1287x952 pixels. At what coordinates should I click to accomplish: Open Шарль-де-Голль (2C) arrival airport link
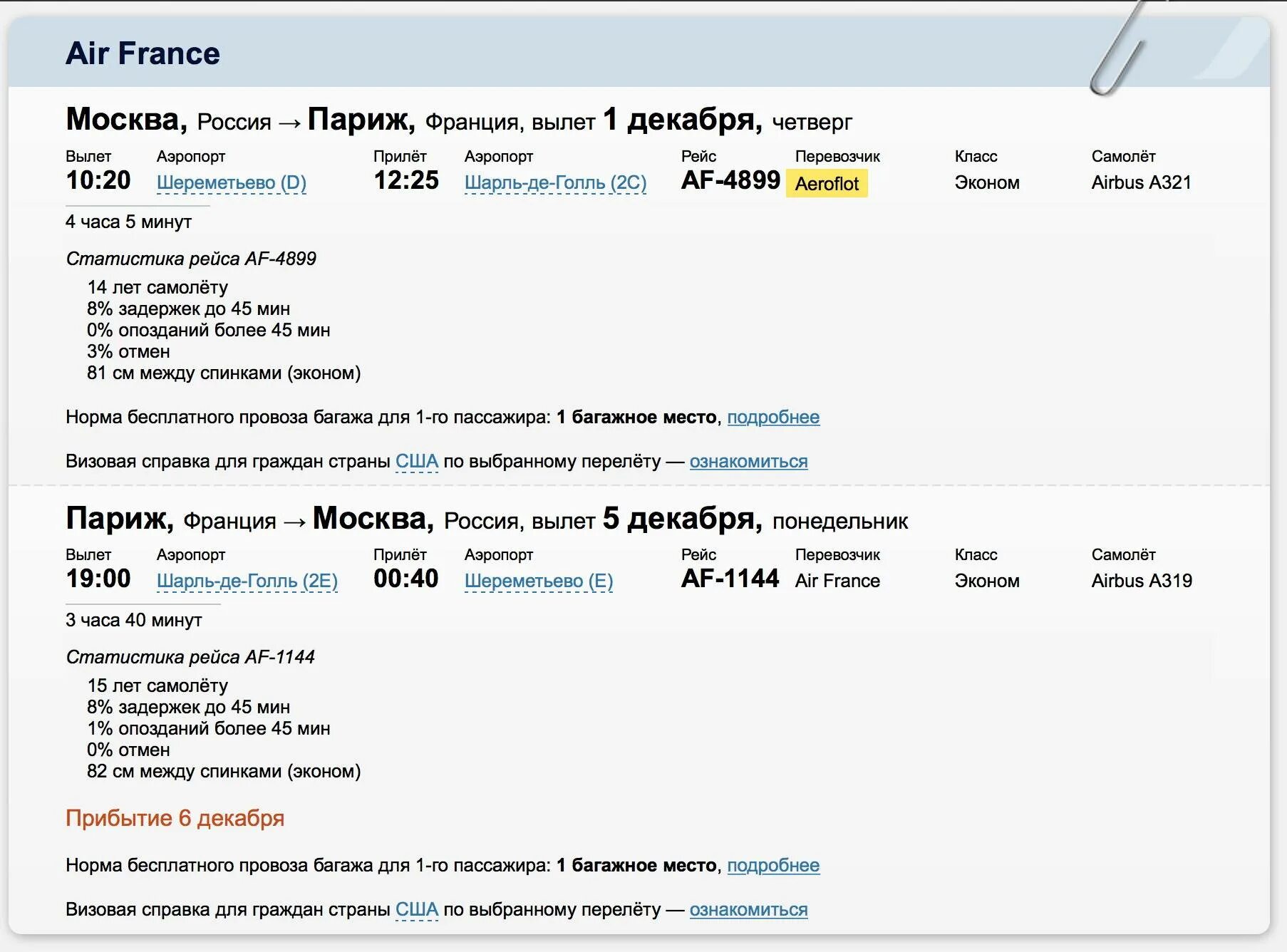coord(556,183)
